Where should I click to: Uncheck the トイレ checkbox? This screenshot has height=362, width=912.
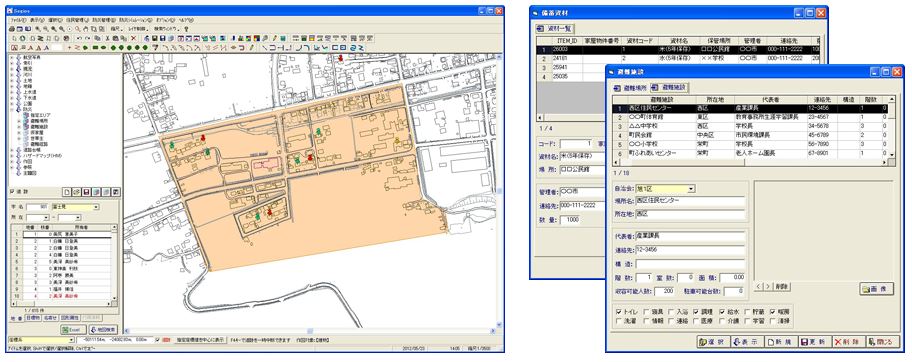618,311
